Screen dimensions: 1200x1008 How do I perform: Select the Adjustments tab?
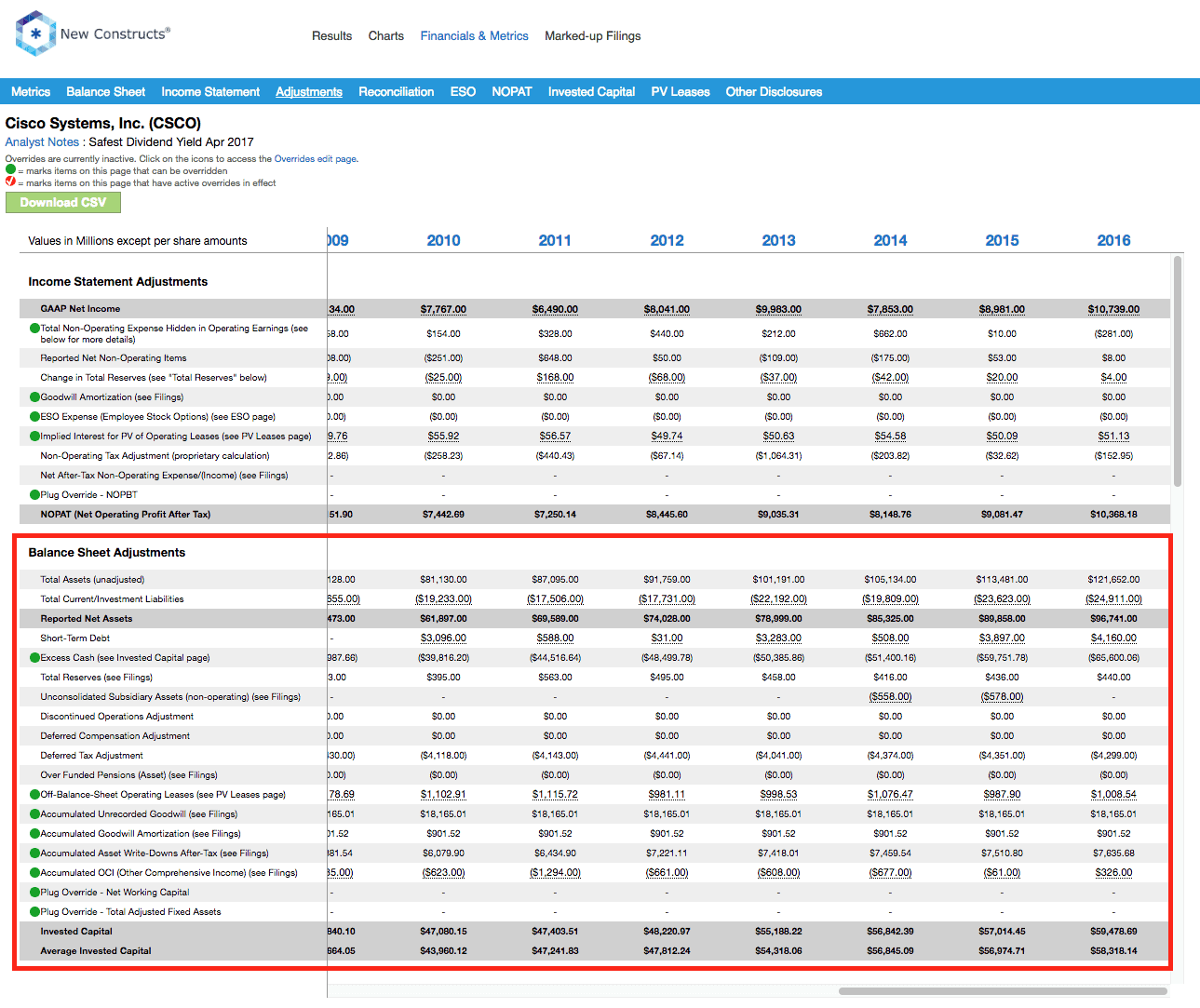coord(309,92)
